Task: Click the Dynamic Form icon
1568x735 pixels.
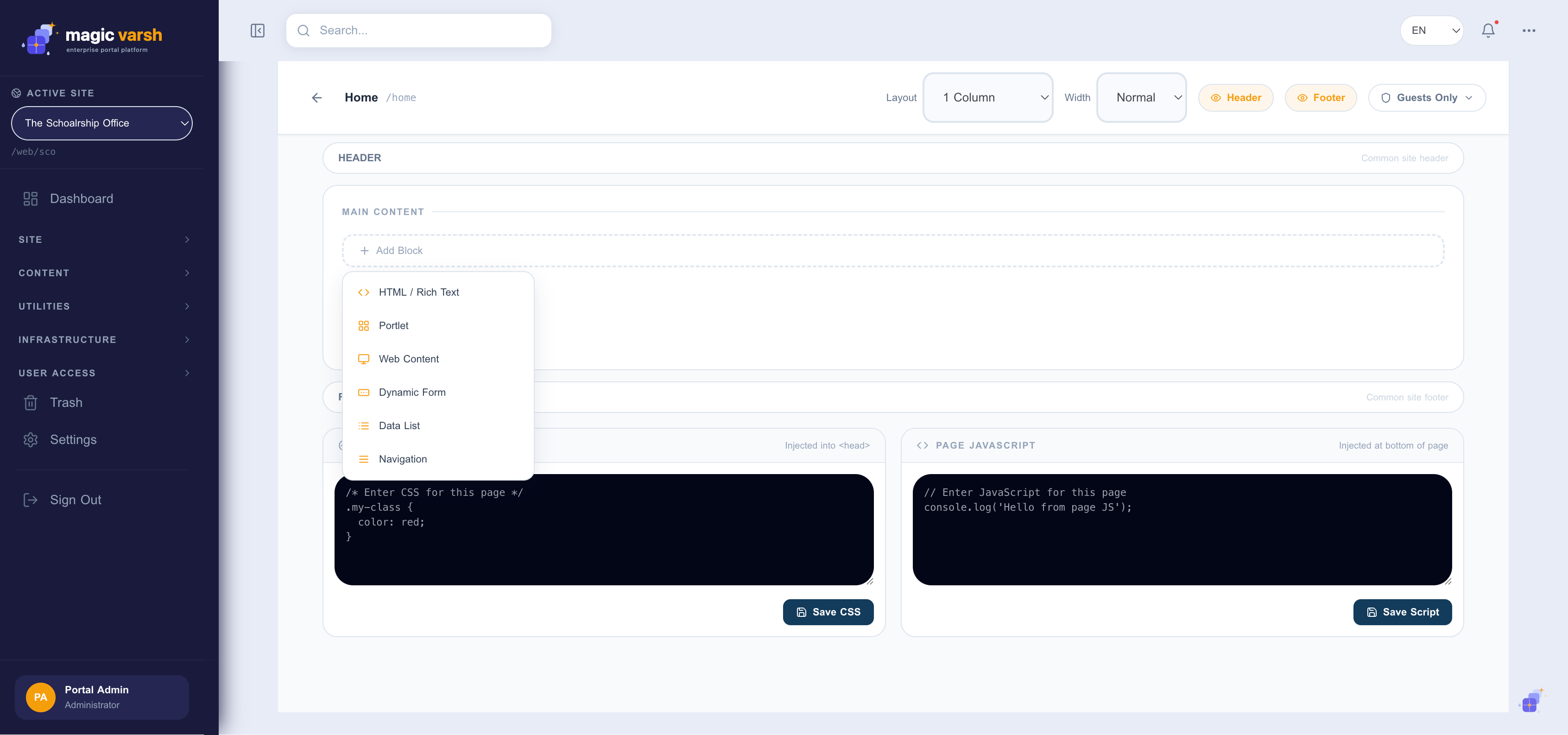Action: 363,393
